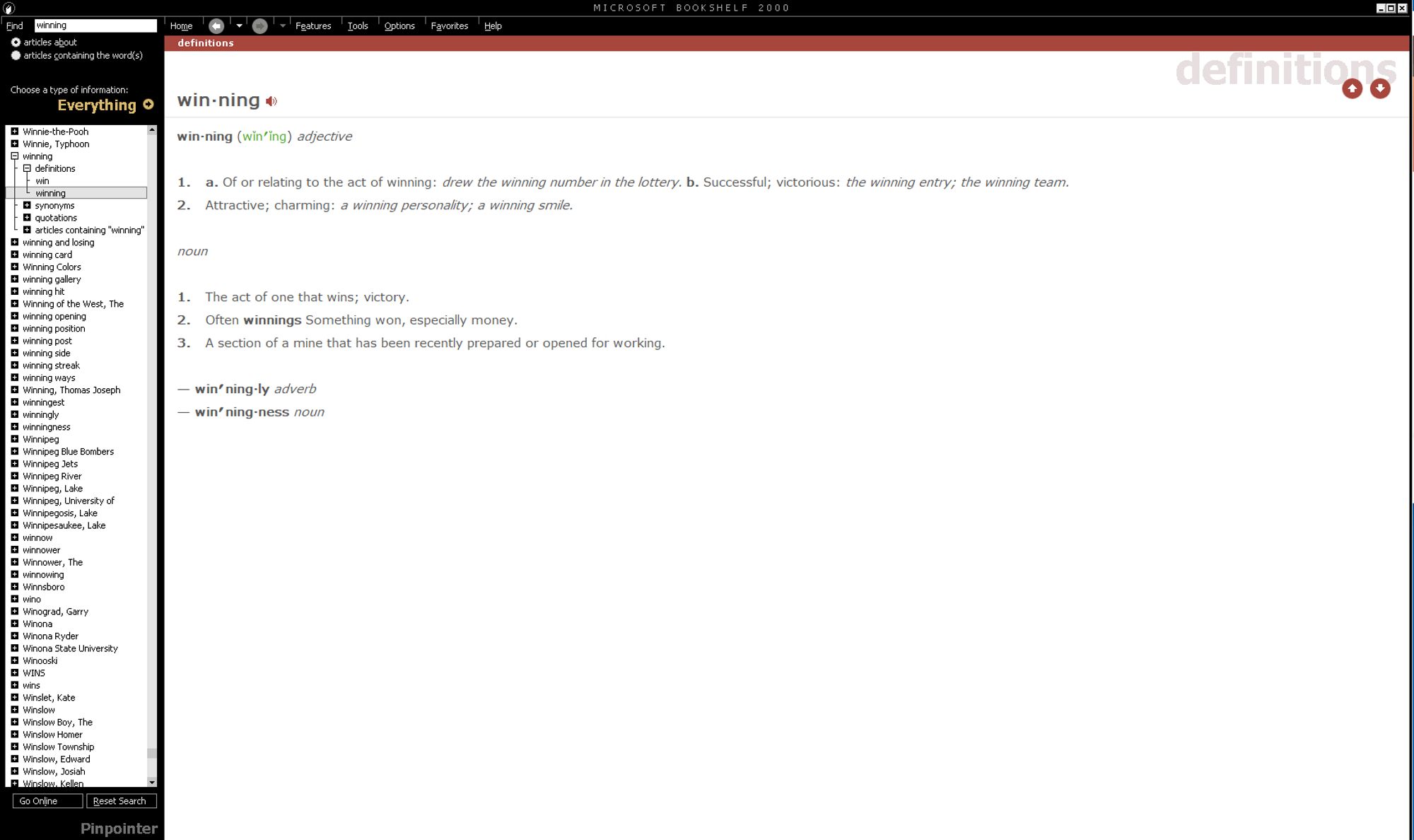
Task: Click the Reset Search button
Action: 119,800
